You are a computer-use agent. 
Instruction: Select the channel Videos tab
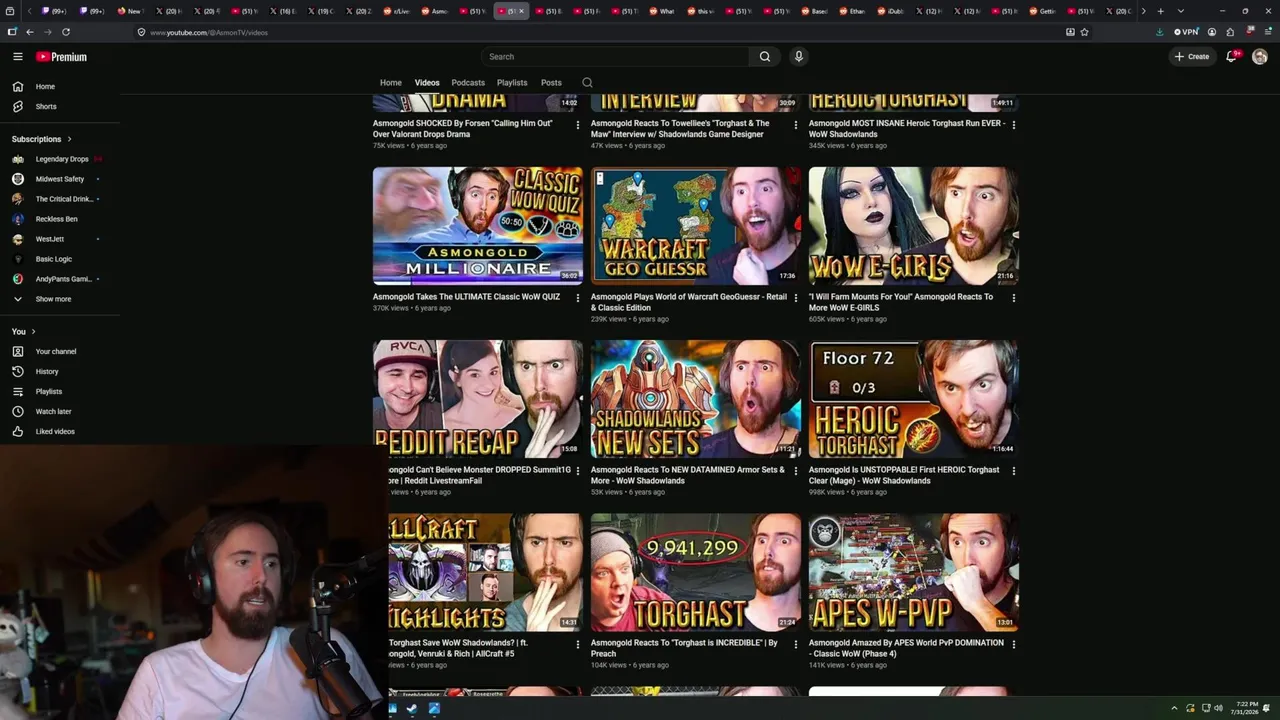(427, 83)
